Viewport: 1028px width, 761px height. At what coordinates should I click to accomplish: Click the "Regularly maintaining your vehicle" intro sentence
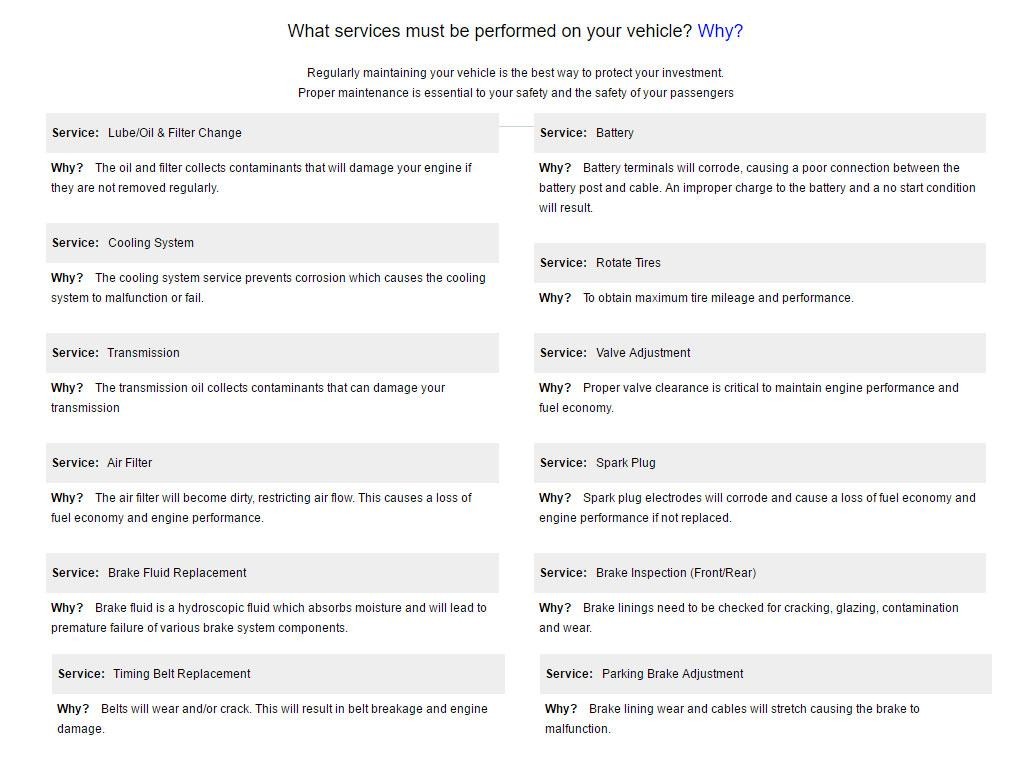point(515,73)
